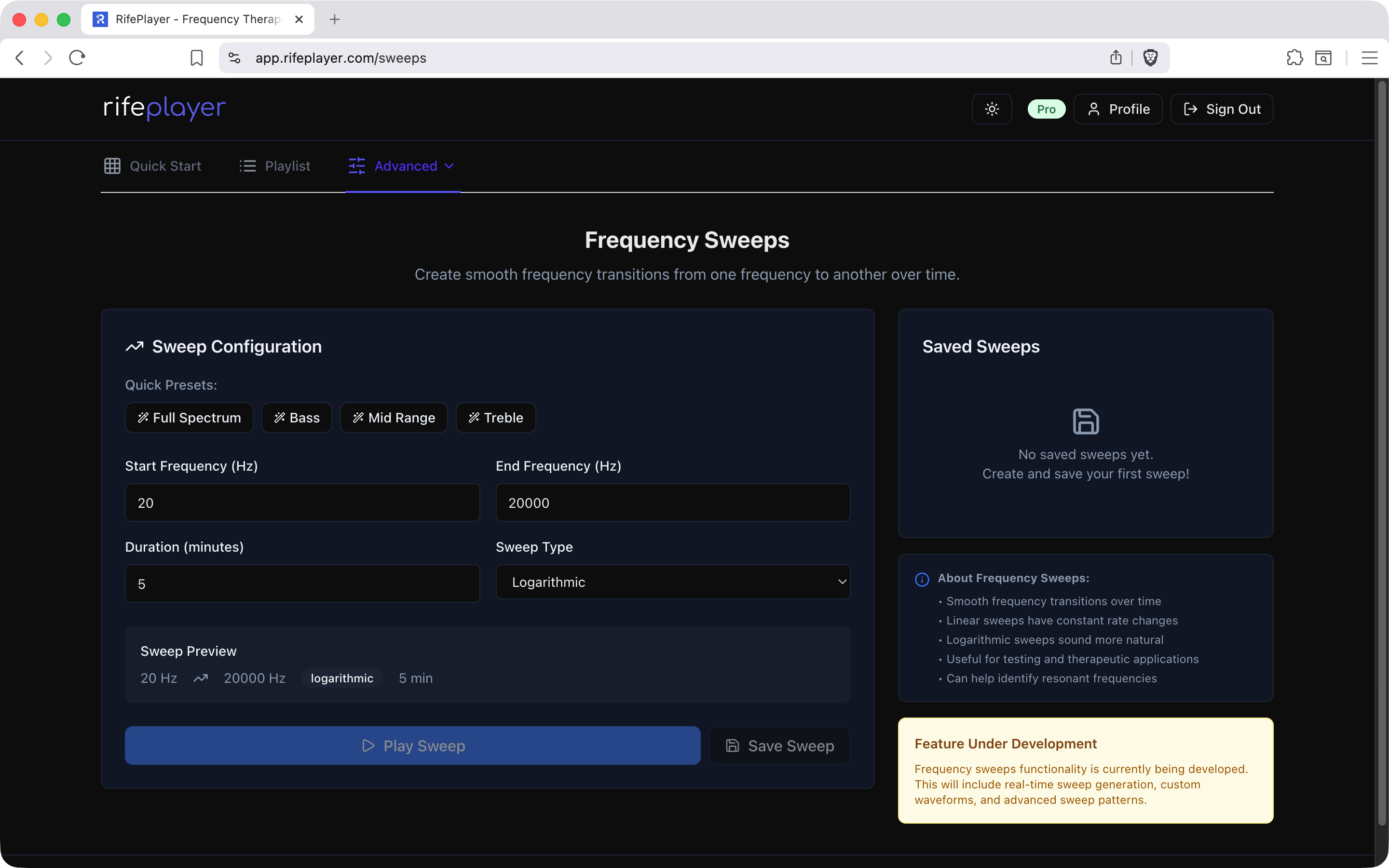Click the Feature Under Development heading

tap(1006, 744)
